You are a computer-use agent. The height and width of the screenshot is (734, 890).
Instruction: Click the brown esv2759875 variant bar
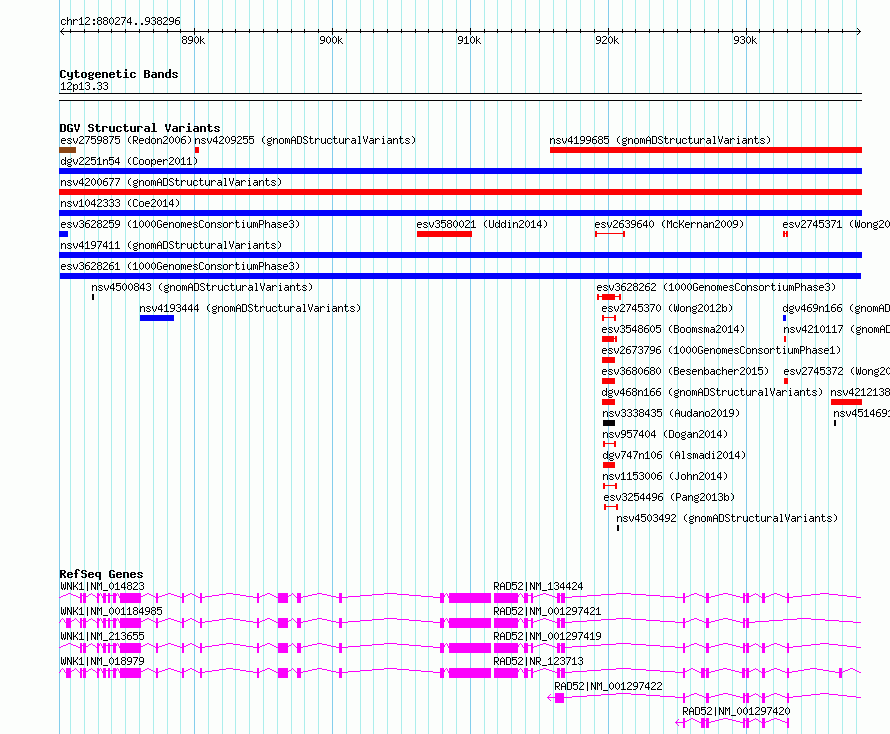[x=68, y=150]
